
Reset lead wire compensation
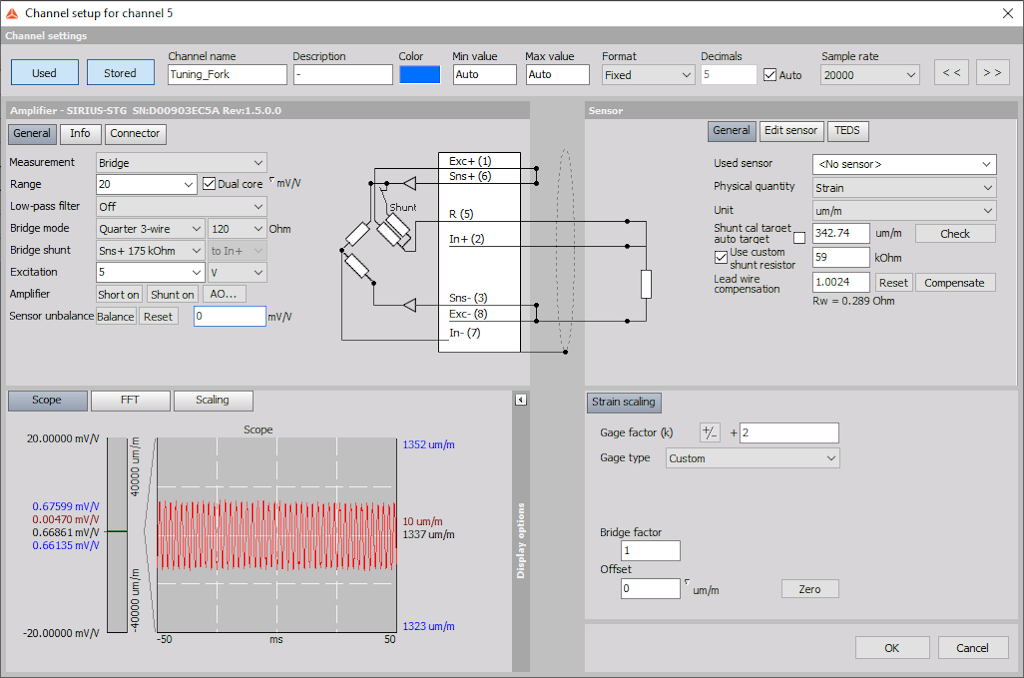tap(893, 283)
